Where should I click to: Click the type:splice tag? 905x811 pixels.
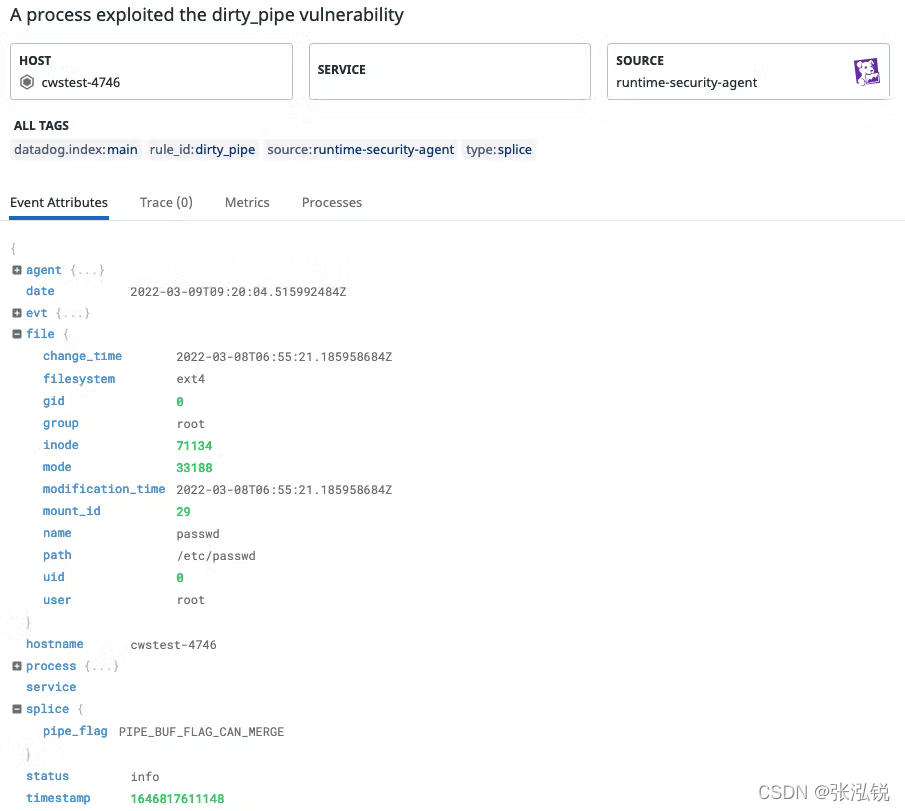pyautogui.click(x=499, y=150)
